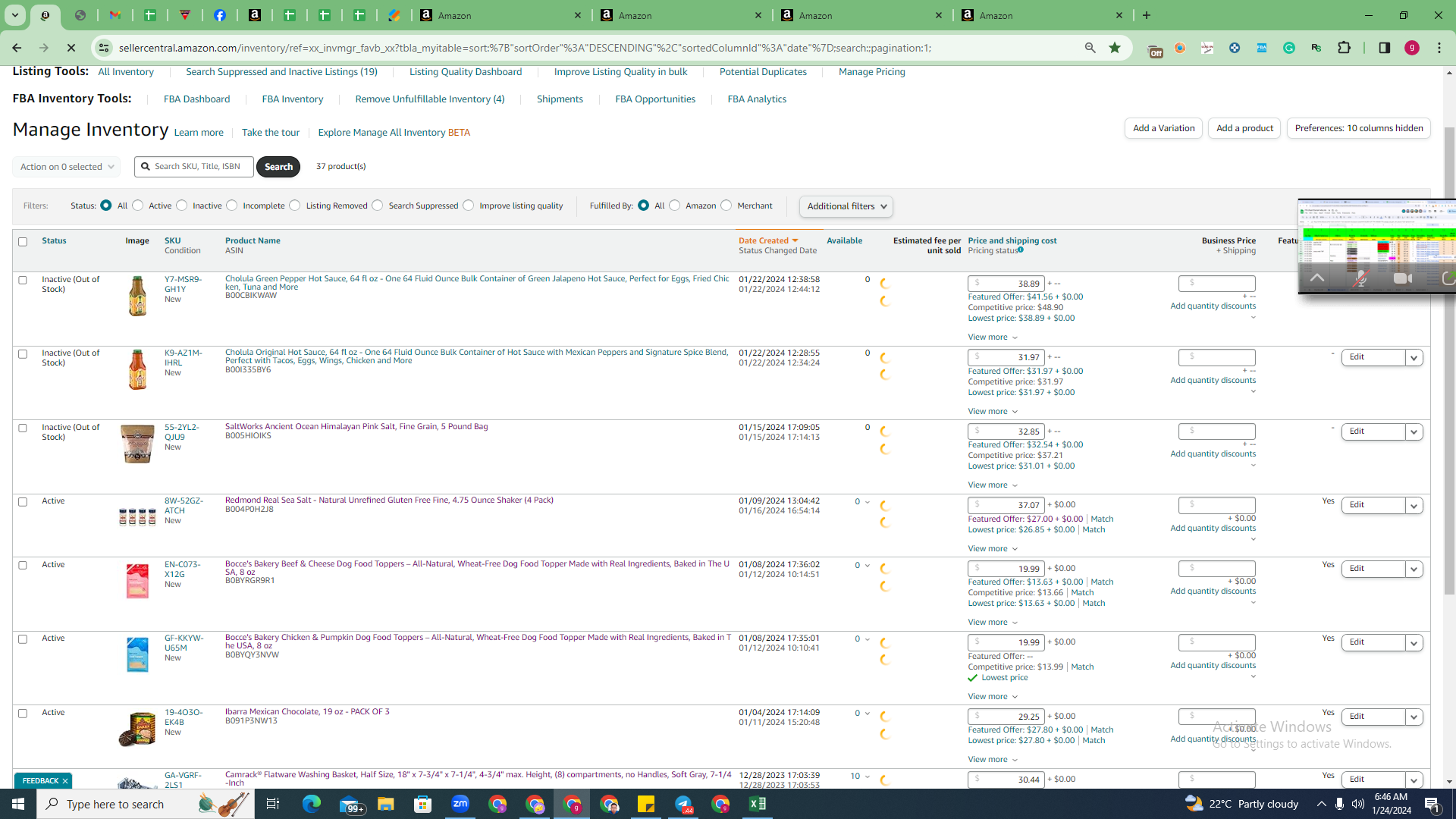Click Edit for SaltWorks Pink Salt row
1456x819 pixels.
(1373, 431)
